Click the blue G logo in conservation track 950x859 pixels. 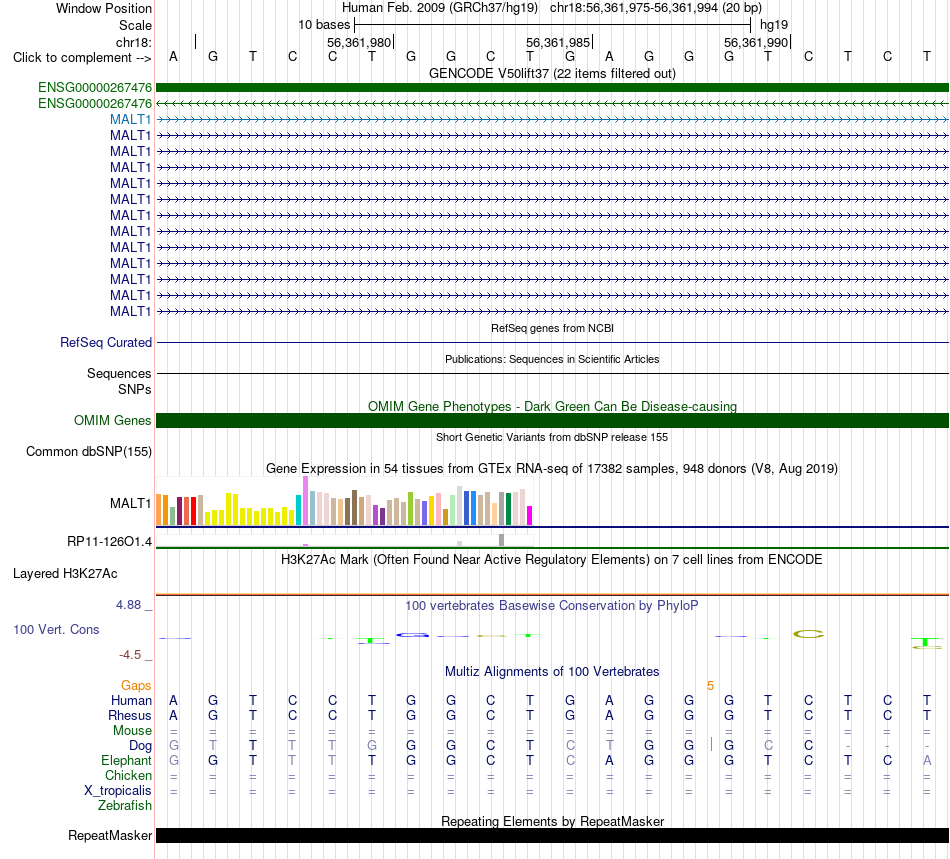413,635
